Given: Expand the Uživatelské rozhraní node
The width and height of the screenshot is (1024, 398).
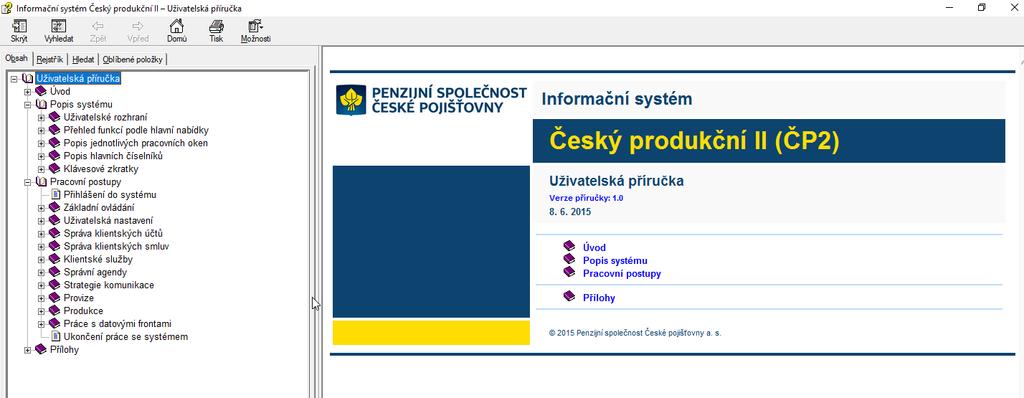Looking at the screenshot, I should coord(41,118).
